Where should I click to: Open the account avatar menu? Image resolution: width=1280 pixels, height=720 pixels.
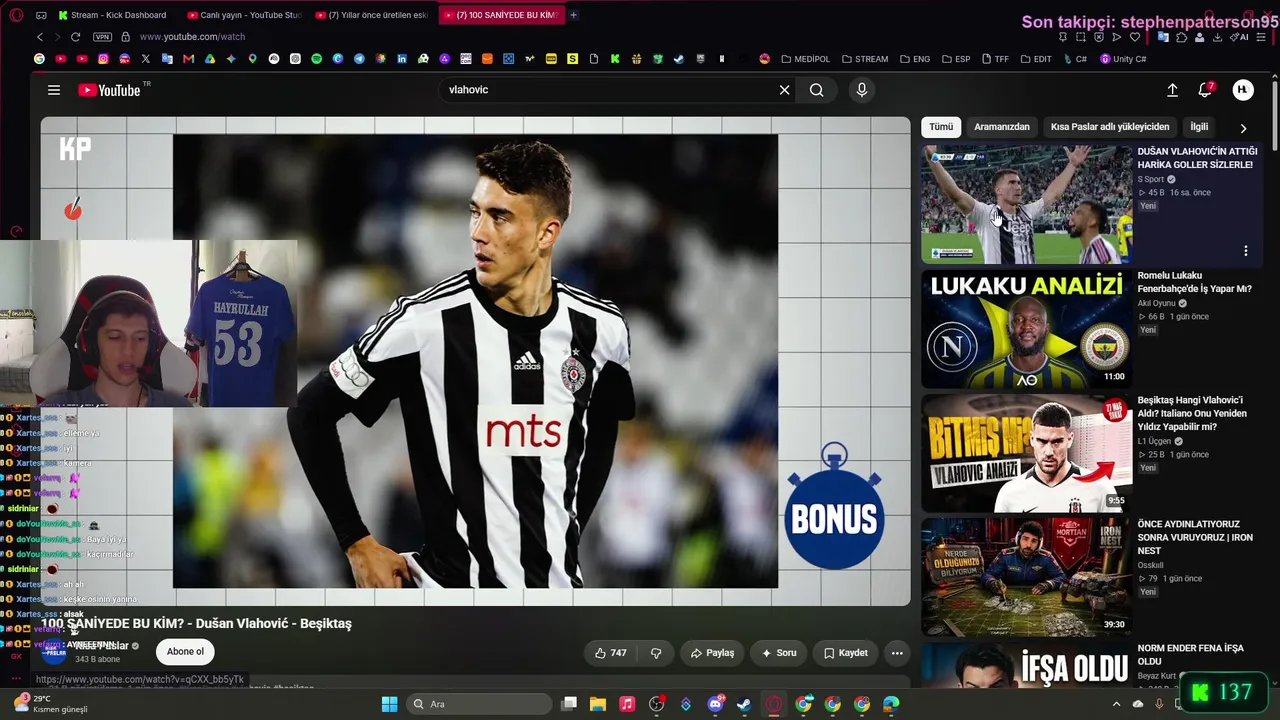point(1243,90)
